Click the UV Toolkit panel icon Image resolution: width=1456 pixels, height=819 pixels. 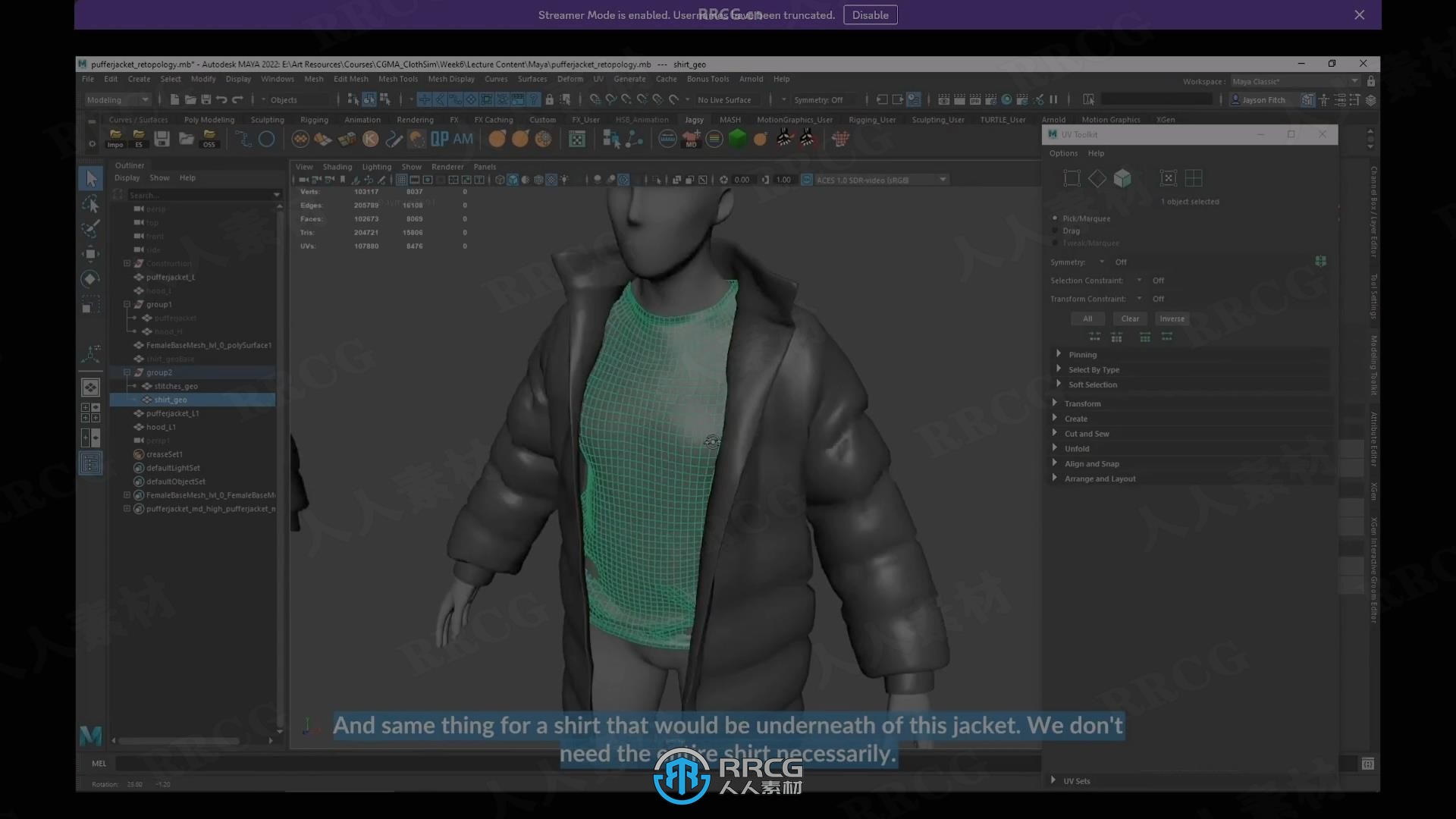(x=1052, y=134)
